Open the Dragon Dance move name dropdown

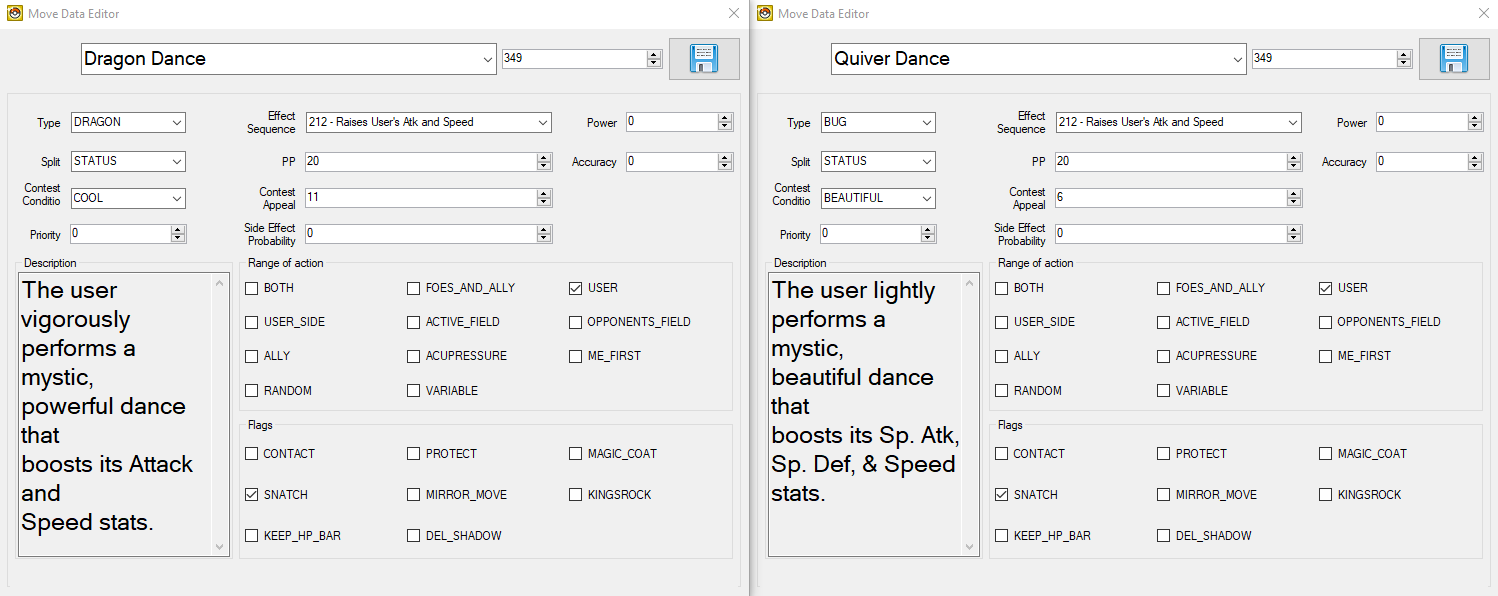tap(487, 59)
